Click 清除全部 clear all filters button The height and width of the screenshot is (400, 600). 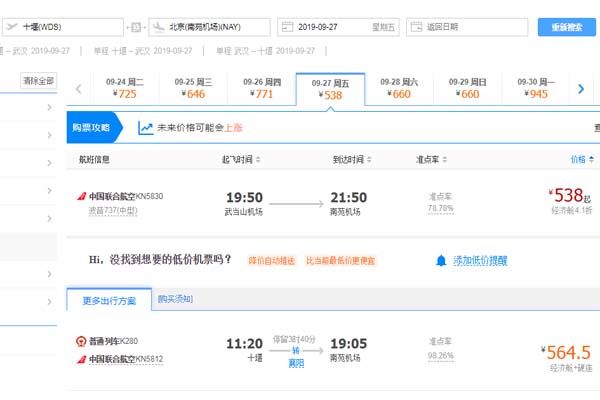[39, 81]
